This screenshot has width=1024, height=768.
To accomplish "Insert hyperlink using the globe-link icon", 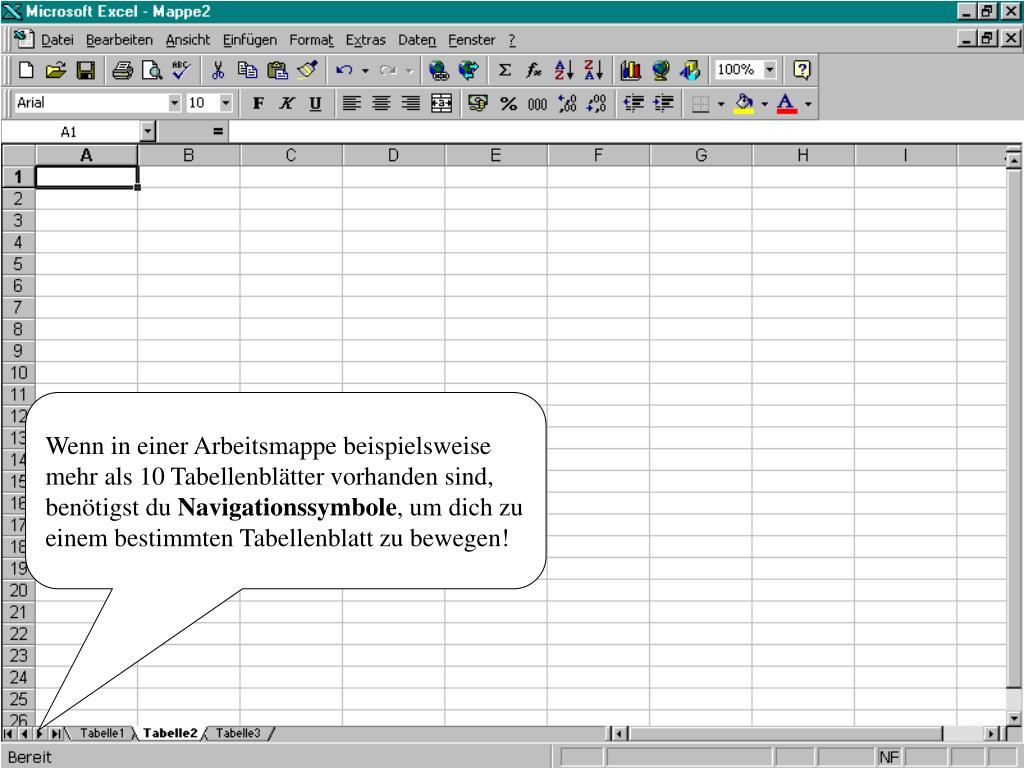I will click(439, 70).
